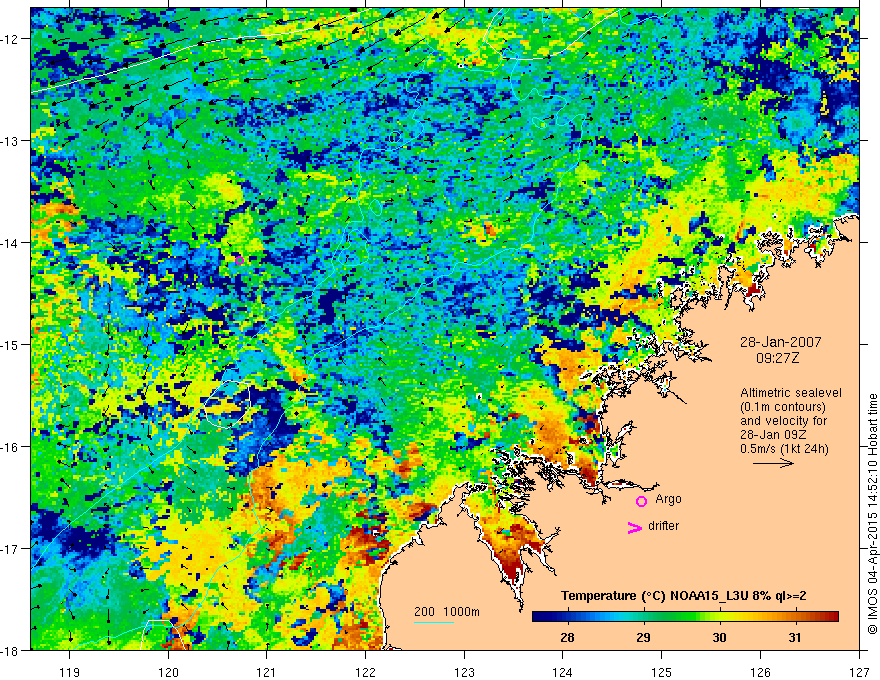880x680 pixels.
Task: Click the latitude axis label "-13"
Action: (x=11, y=141)
